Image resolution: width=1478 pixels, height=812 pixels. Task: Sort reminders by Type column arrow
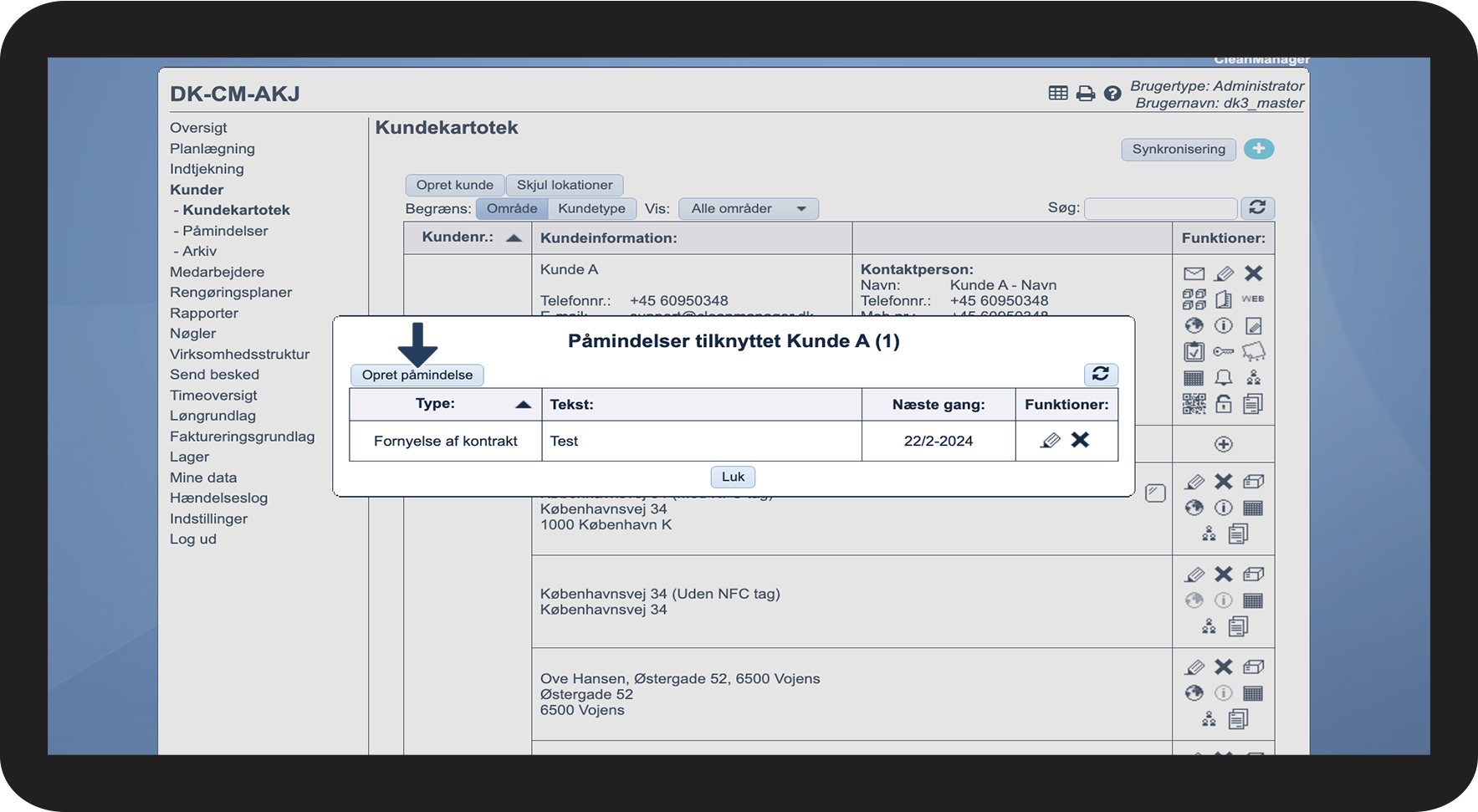click(x=523, y=405)
